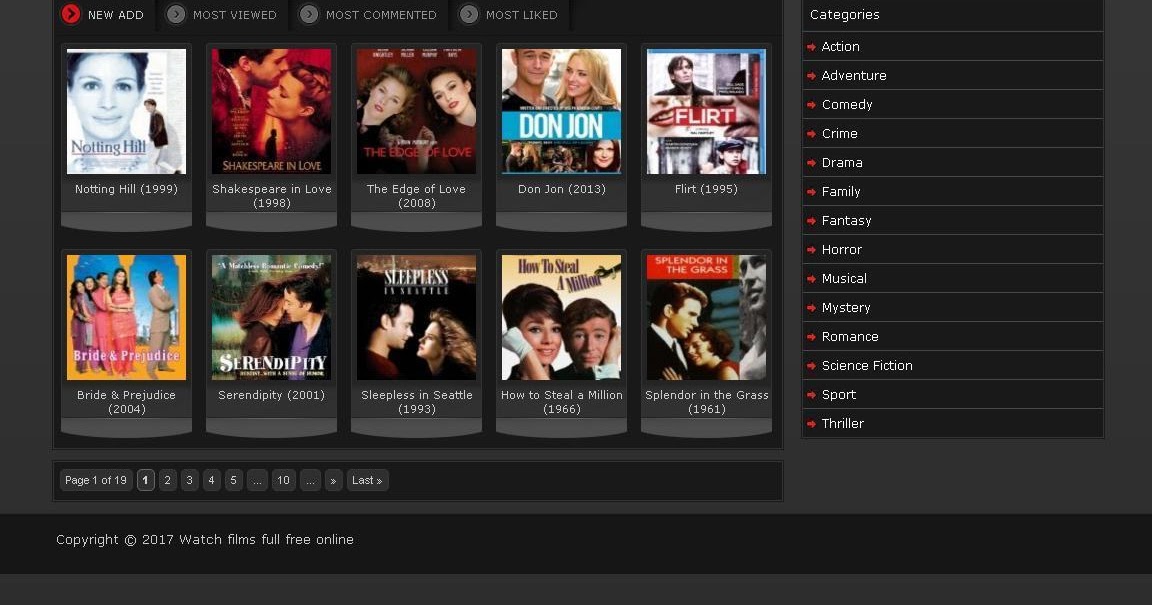Click the red arrow bullet next to Science Fiction
The image size is (1152, 605).
[811, 366]
